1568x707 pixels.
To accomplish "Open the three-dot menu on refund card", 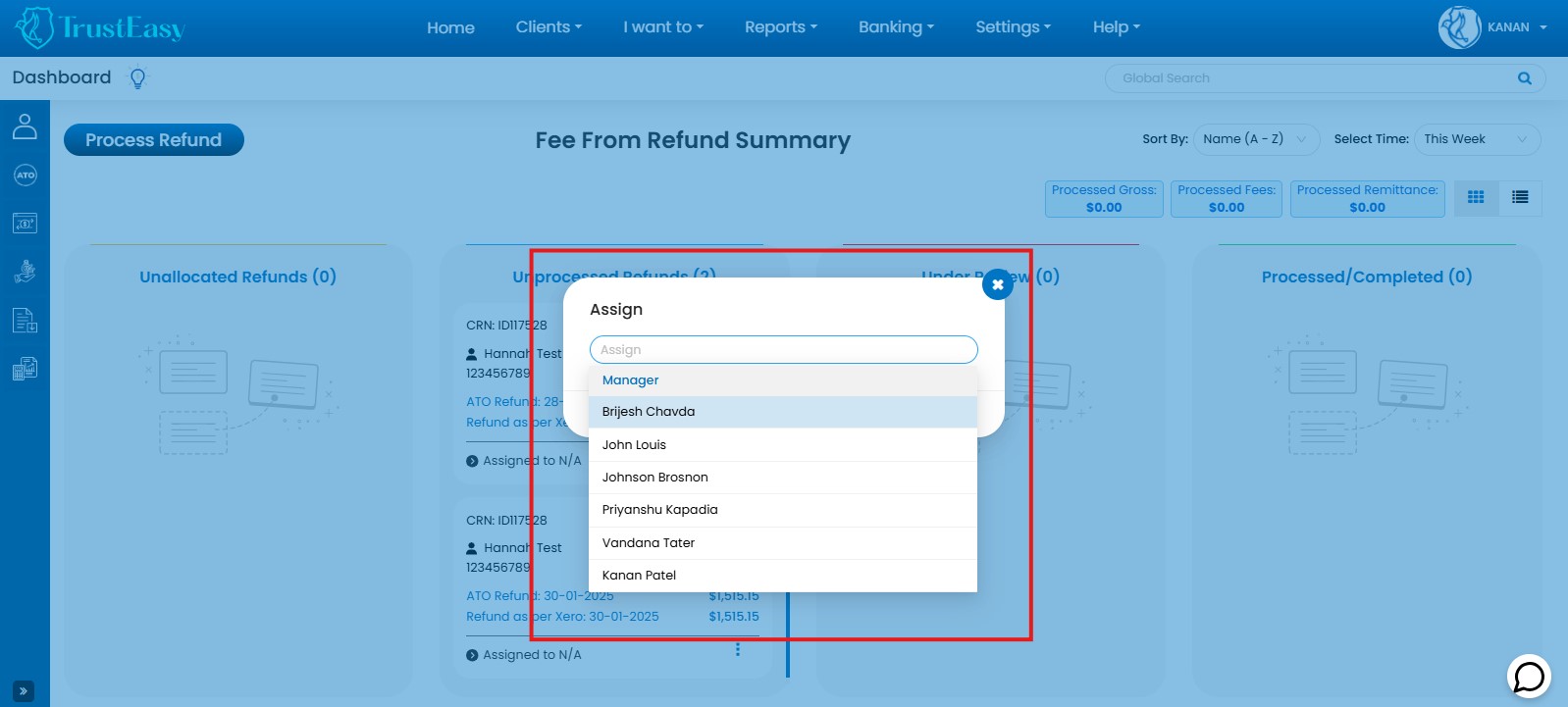I will pyautogui.click(x=738, y=649).
